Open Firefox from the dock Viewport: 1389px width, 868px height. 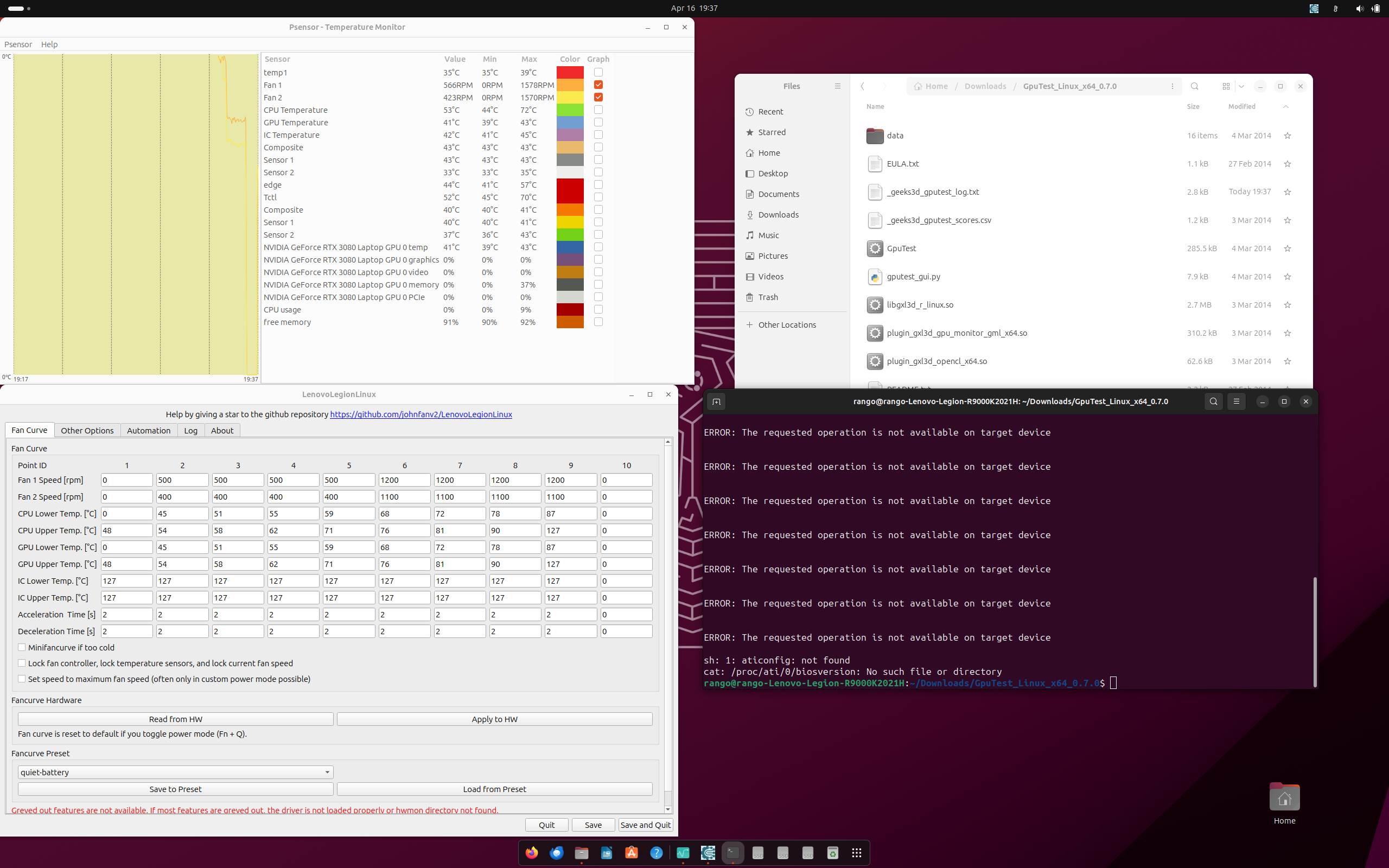(x=532, y=853)
